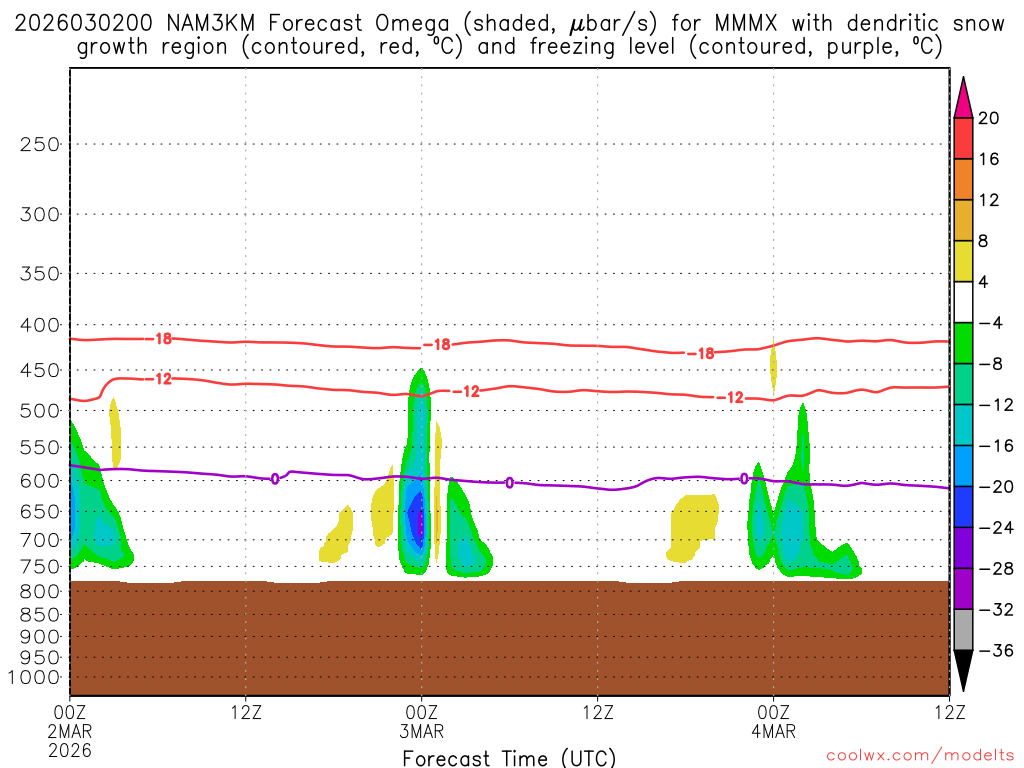Click the black bottom arrow of colorbar
Viewport: 1024px width, 768px height.
[963, 671]
